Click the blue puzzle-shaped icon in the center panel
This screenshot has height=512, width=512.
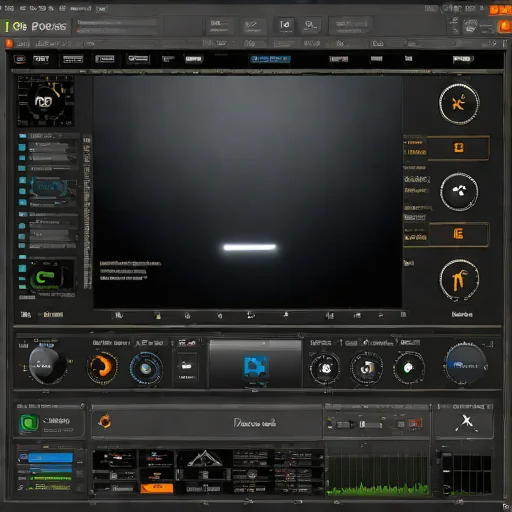(256, 367)
